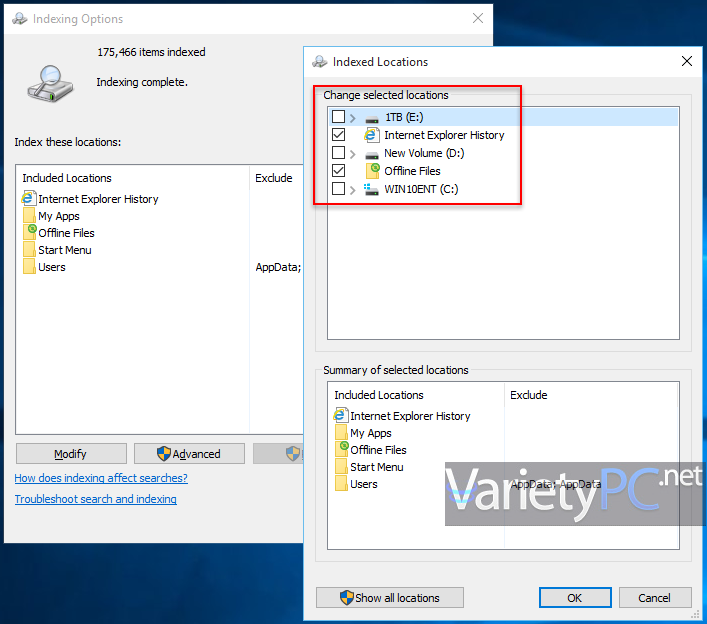Open the Advanced indexing settings button
Image resolution: width=707 pixels, height=624 pixels.
[189, 454]
